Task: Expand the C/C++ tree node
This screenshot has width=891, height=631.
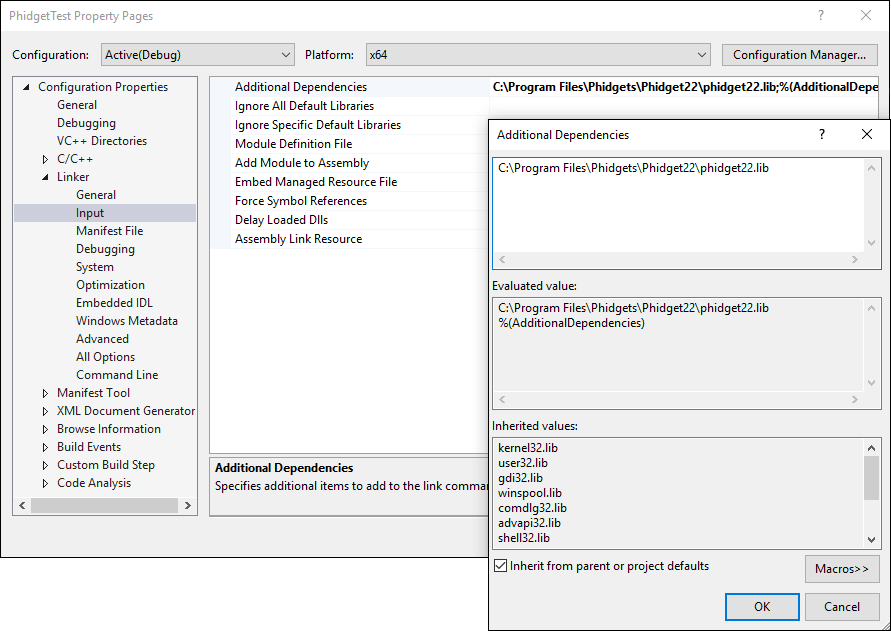Action: (x=45, y=159)
